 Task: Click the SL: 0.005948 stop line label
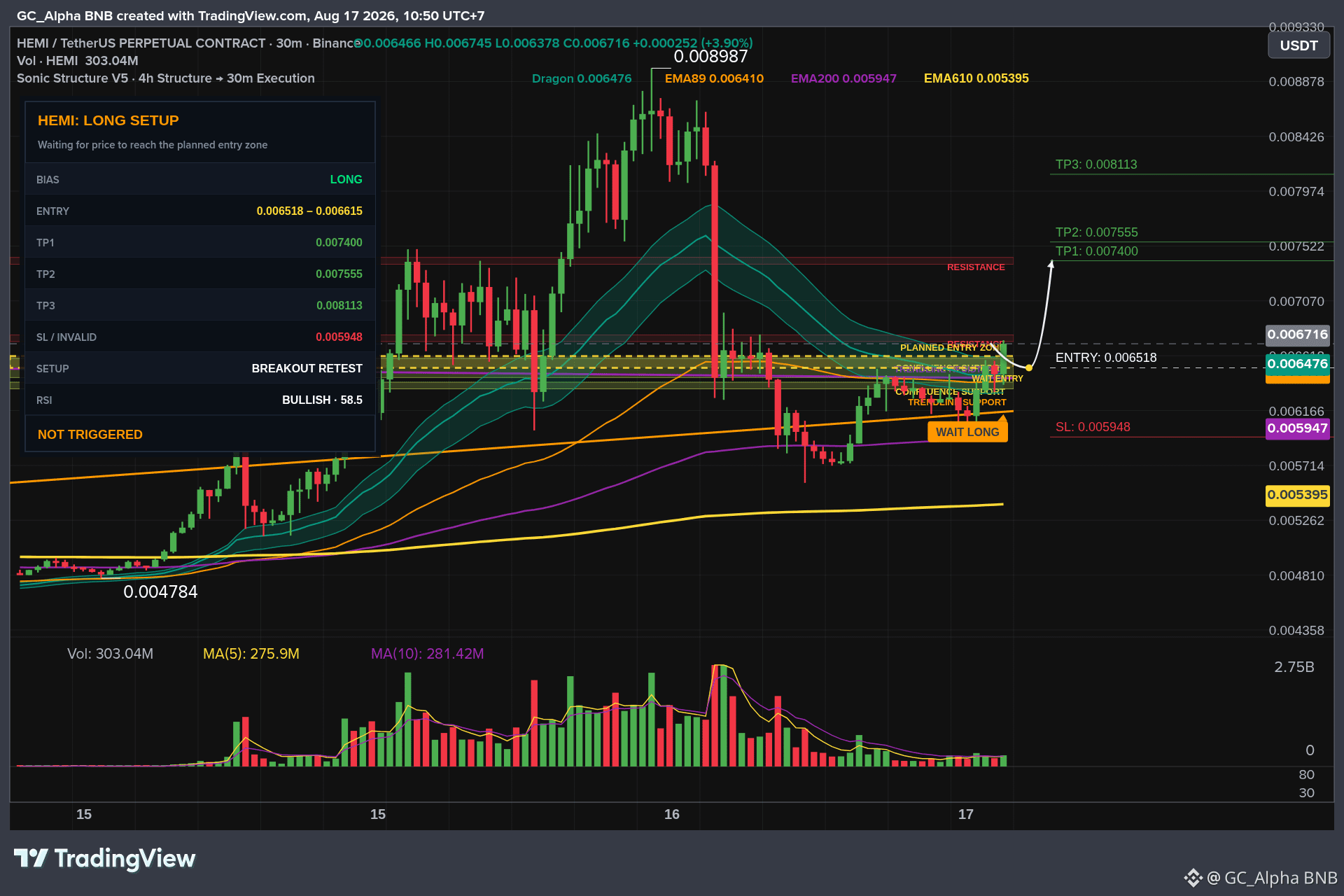tap(1093, 427)
